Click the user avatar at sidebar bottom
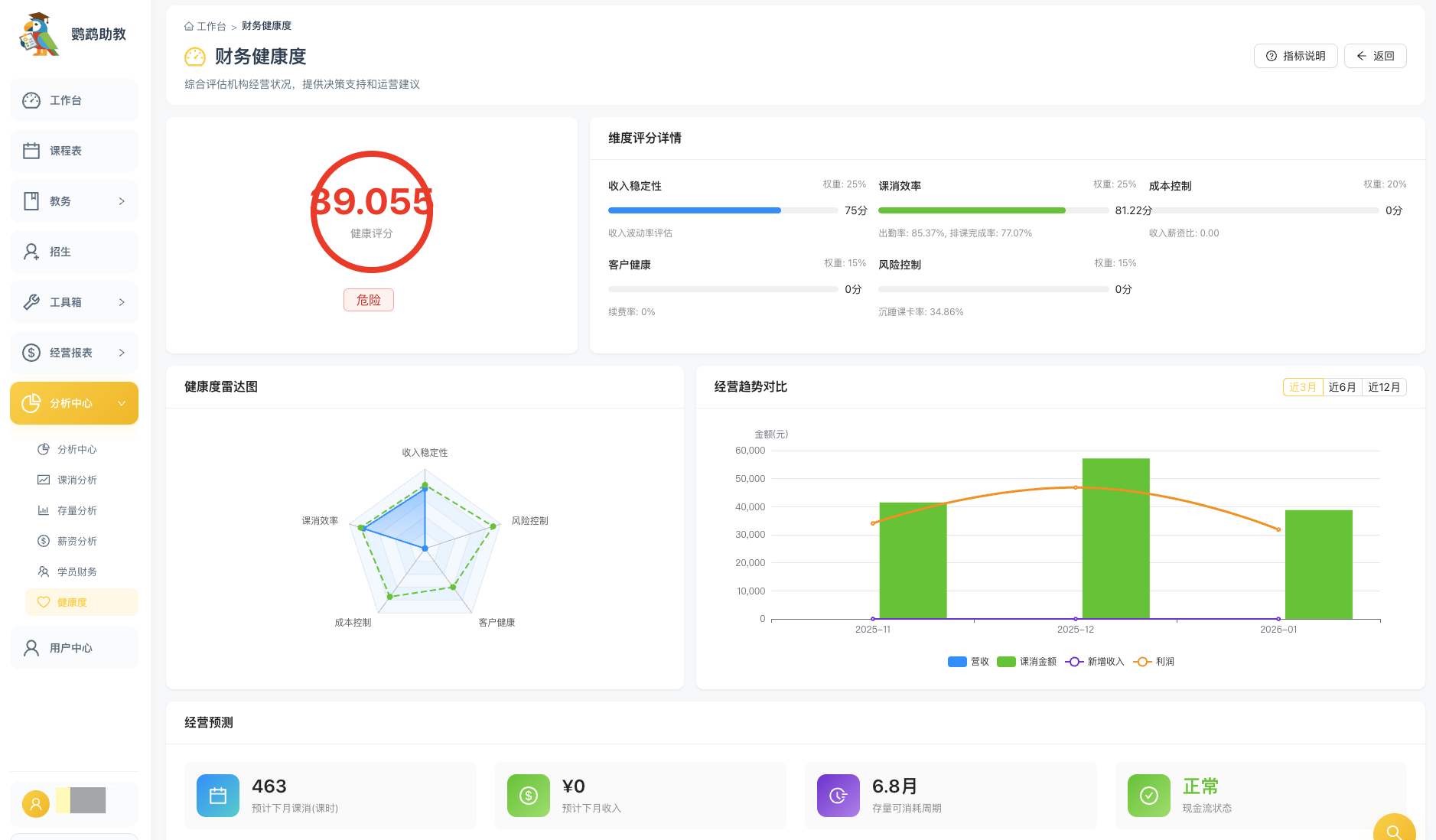Viewport: 1436px width, 840px height. 35,803
